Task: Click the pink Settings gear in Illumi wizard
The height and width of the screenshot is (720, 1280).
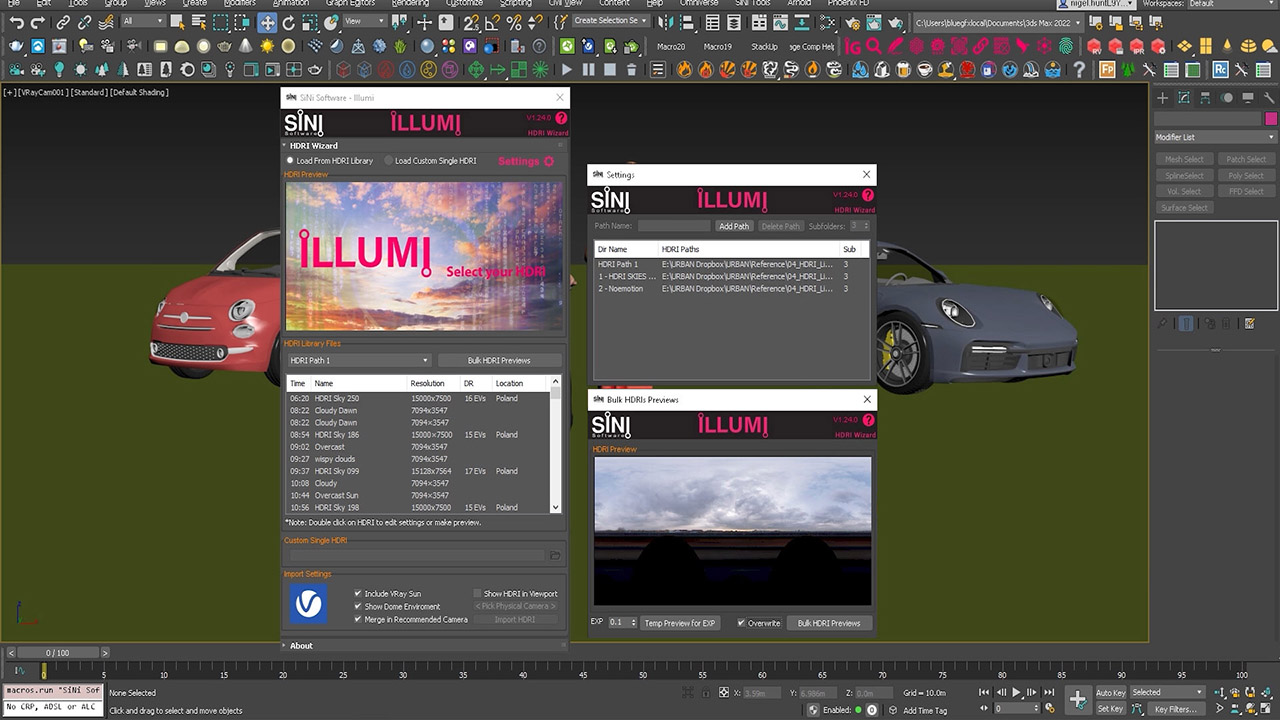Action: point(548,161)
